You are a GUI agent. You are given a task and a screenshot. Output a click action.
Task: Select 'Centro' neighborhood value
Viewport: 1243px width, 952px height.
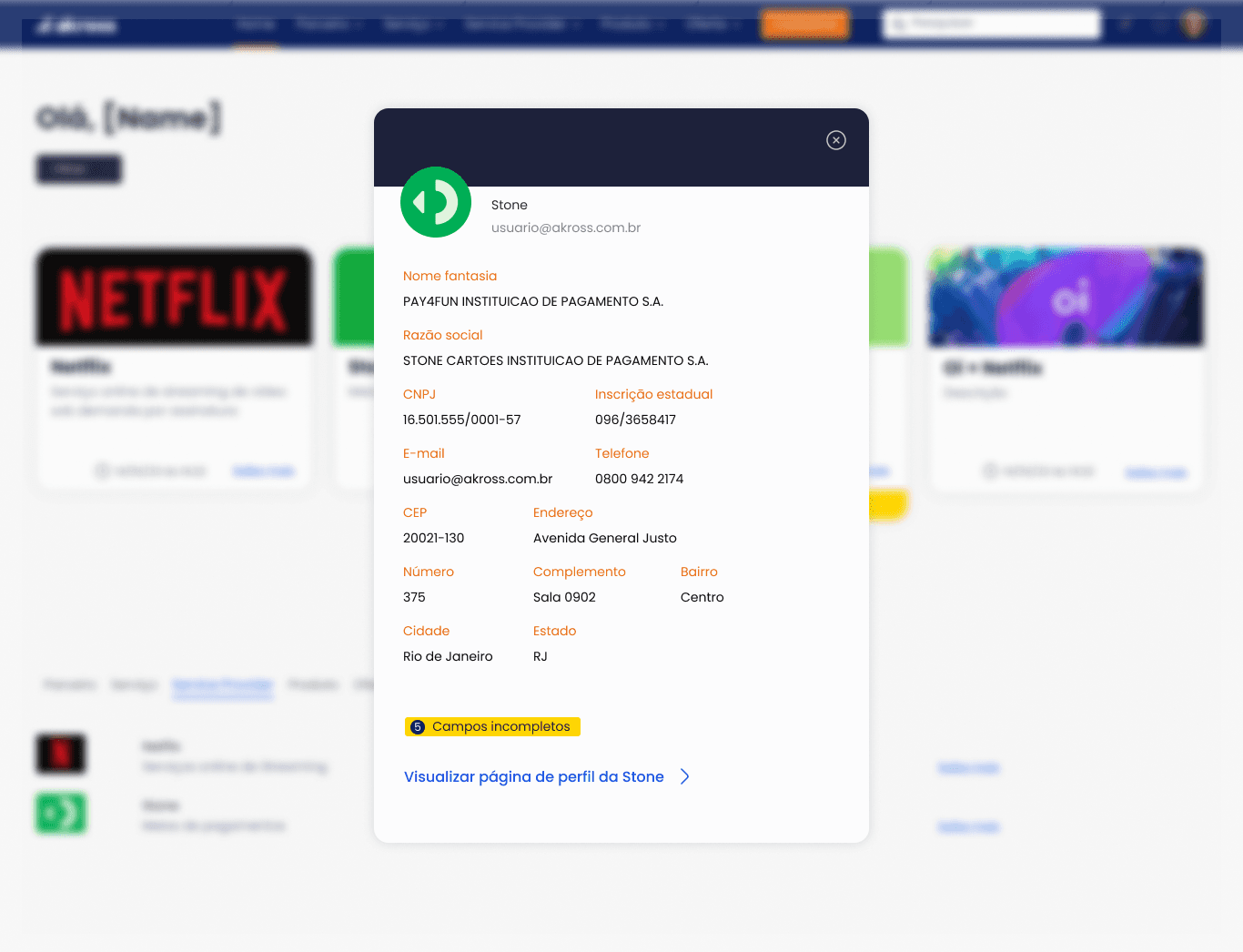[702, 597]
